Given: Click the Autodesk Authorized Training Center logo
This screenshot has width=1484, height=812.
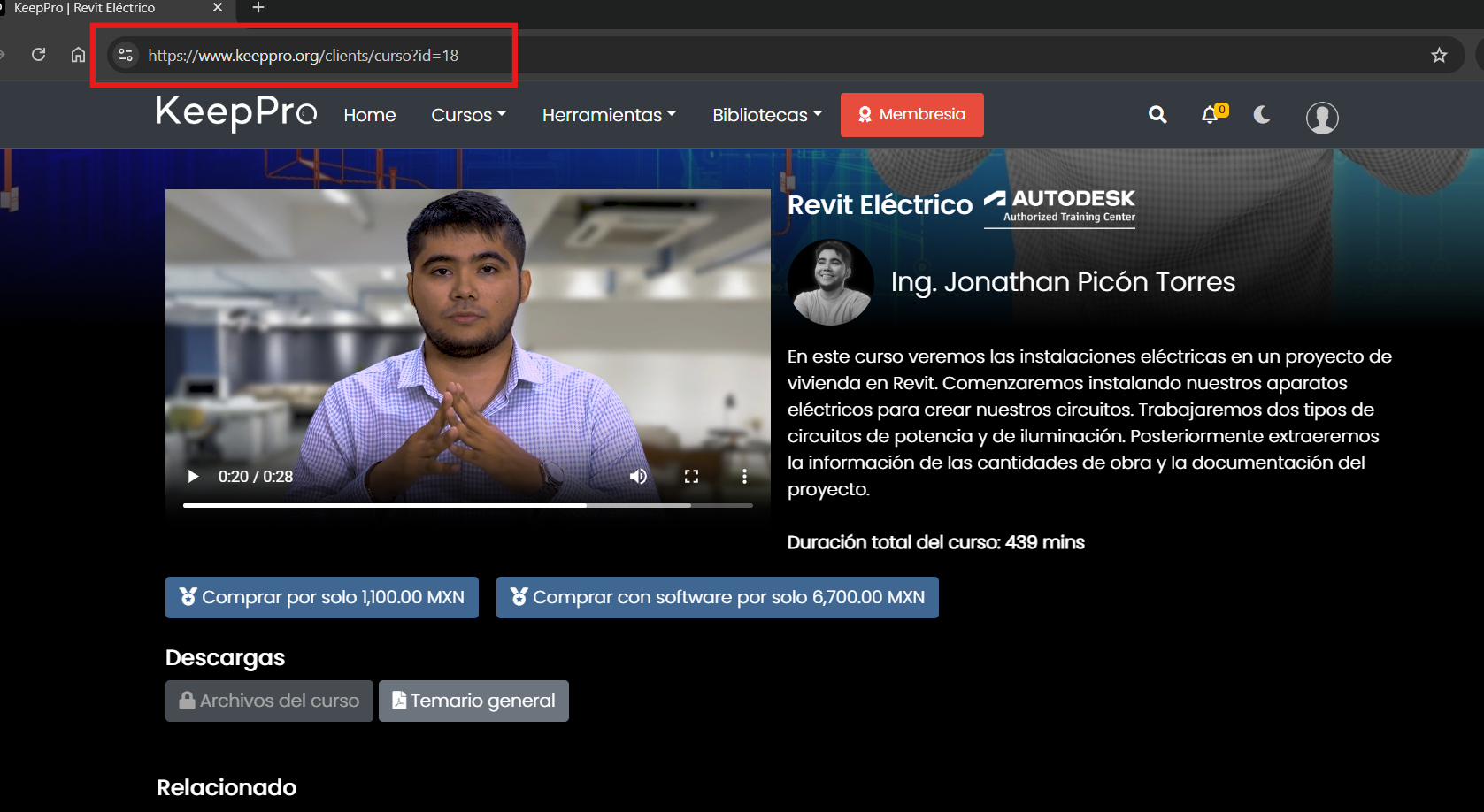Looking at the screenshot, I should point(1059,208).
